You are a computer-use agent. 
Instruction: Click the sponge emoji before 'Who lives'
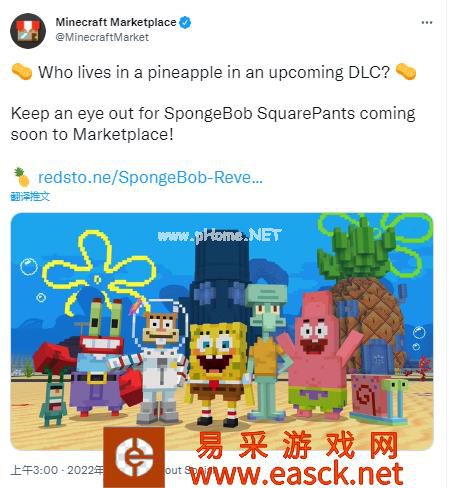click(x=22, y=72)
